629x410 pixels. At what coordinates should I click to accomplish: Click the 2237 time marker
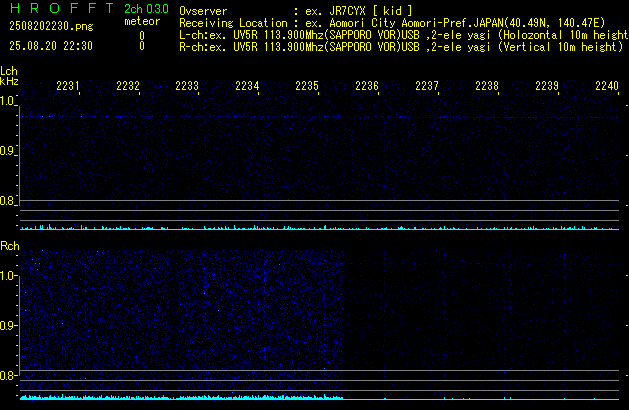click(x=427, y=86)
